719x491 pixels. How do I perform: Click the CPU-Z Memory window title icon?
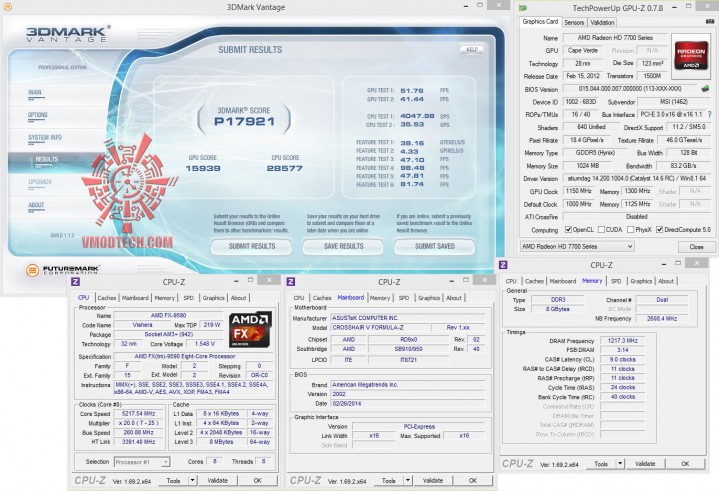(503, 265)
